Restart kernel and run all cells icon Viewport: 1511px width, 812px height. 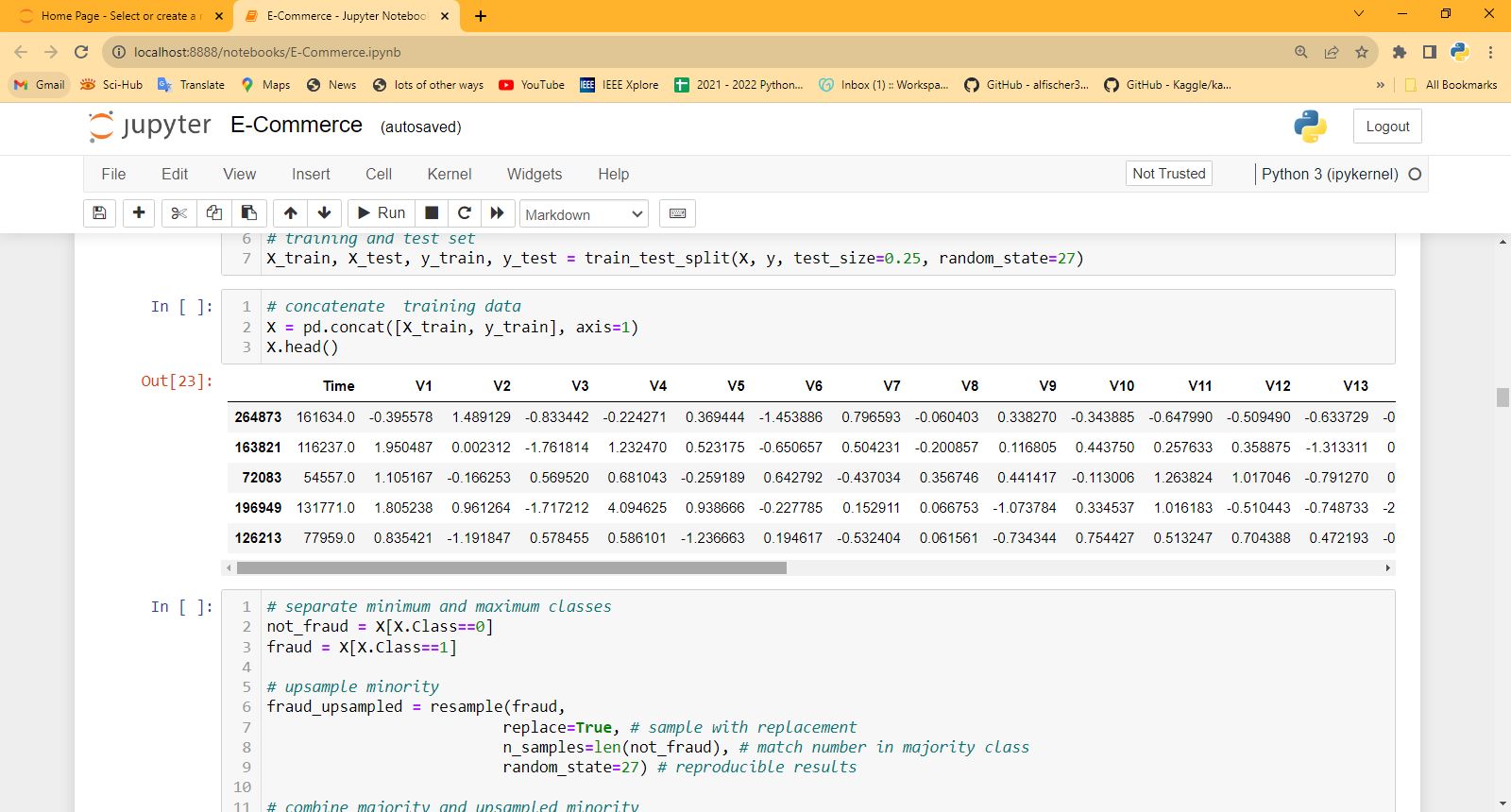click(498, 213)
